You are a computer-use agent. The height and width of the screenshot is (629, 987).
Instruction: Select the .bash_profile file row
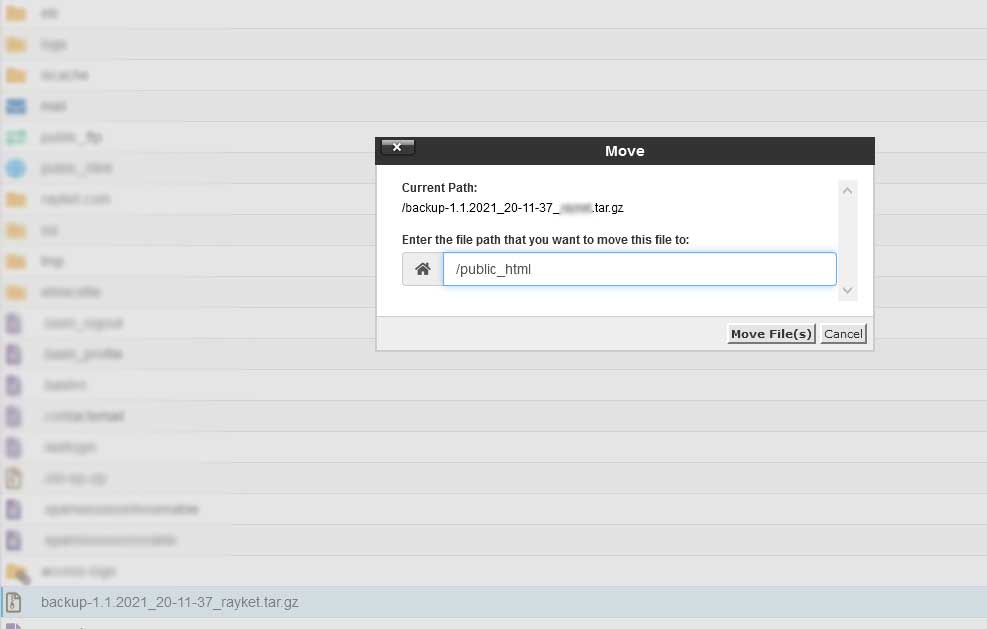pos(82,354)
